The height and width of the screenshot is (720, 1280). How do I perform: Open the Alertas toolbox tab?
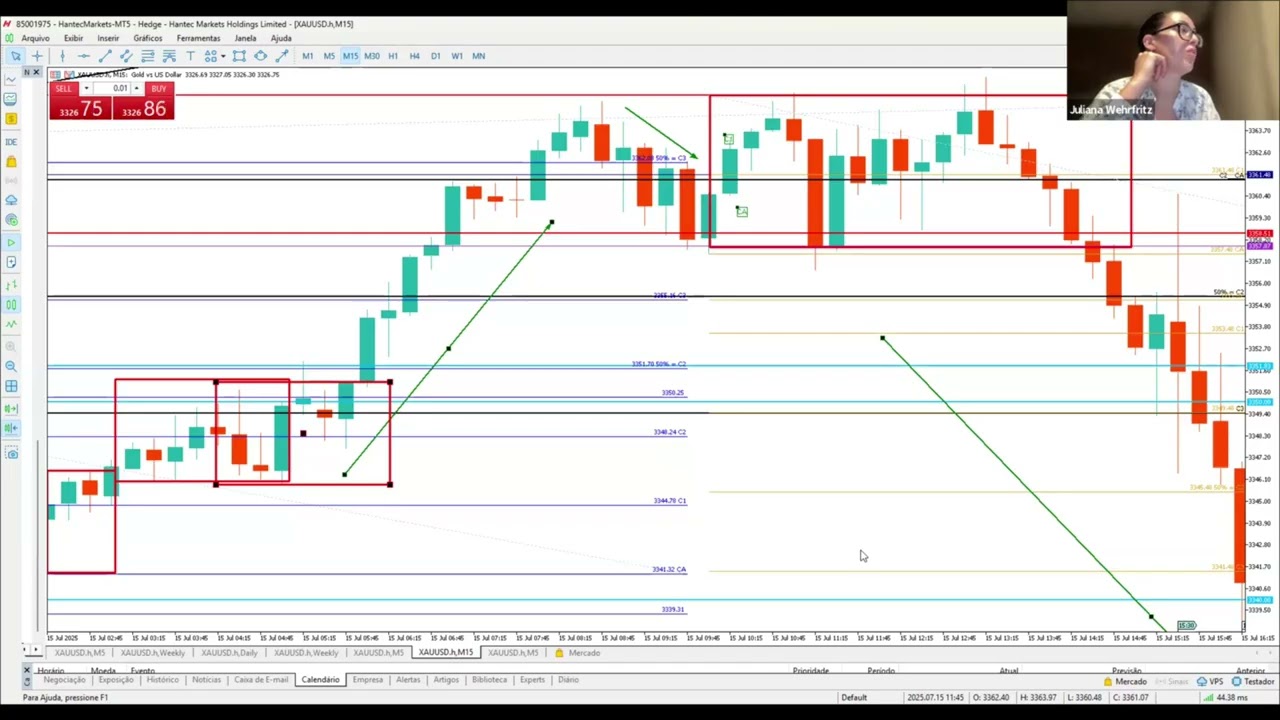point(408,680)
